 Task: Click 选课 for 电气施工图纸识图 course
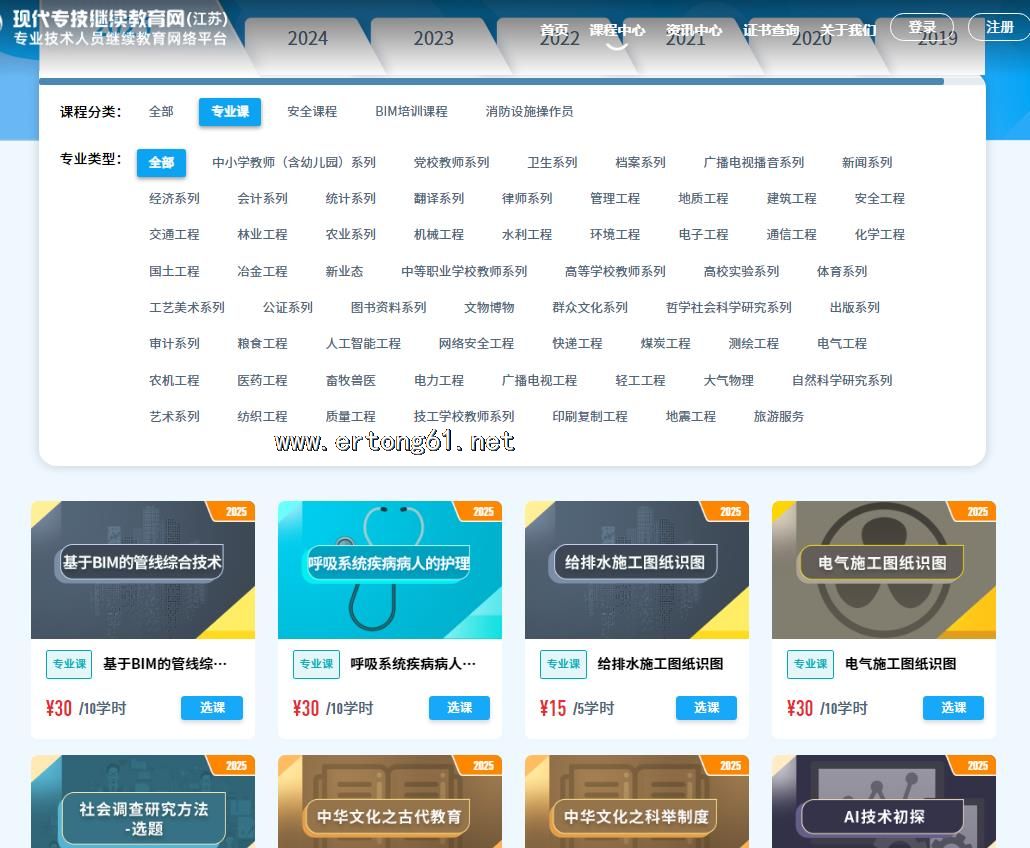tap(953, 708)
